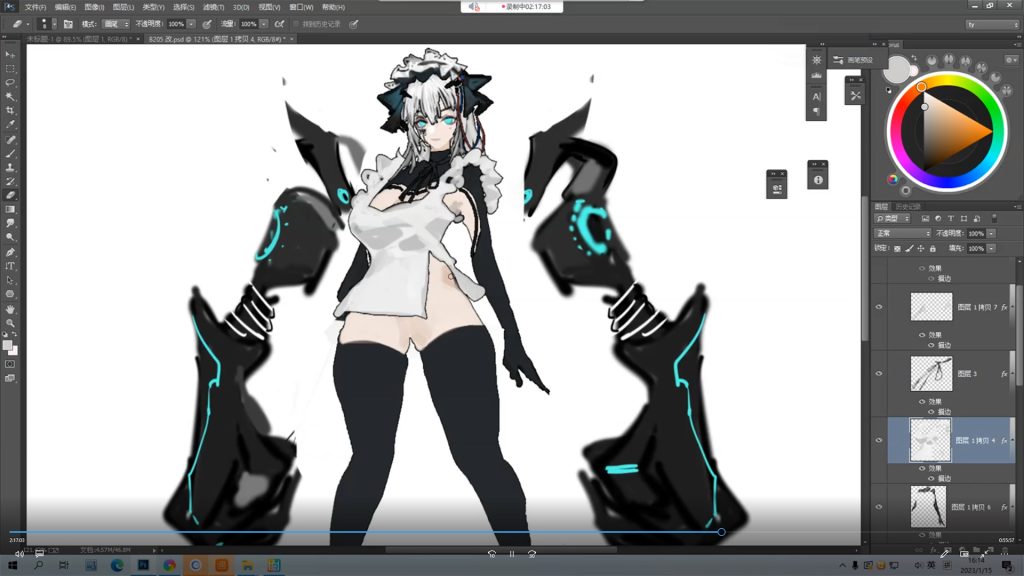This screenshot has width=1024, height=576.
Task: Select the Lasso tool
Action: pyautogui.click(x=10, y=82)
